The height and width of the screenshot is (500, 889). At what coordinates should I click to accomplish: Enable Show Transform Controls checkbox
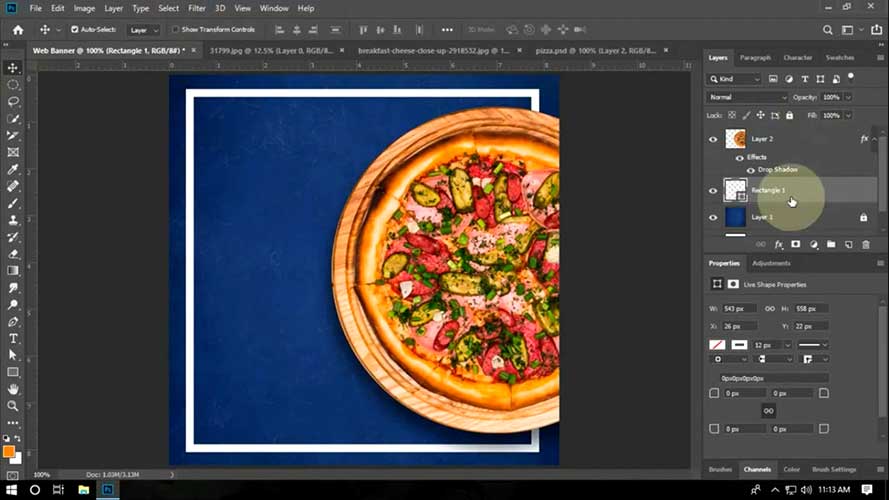click(x=176, y=30)
